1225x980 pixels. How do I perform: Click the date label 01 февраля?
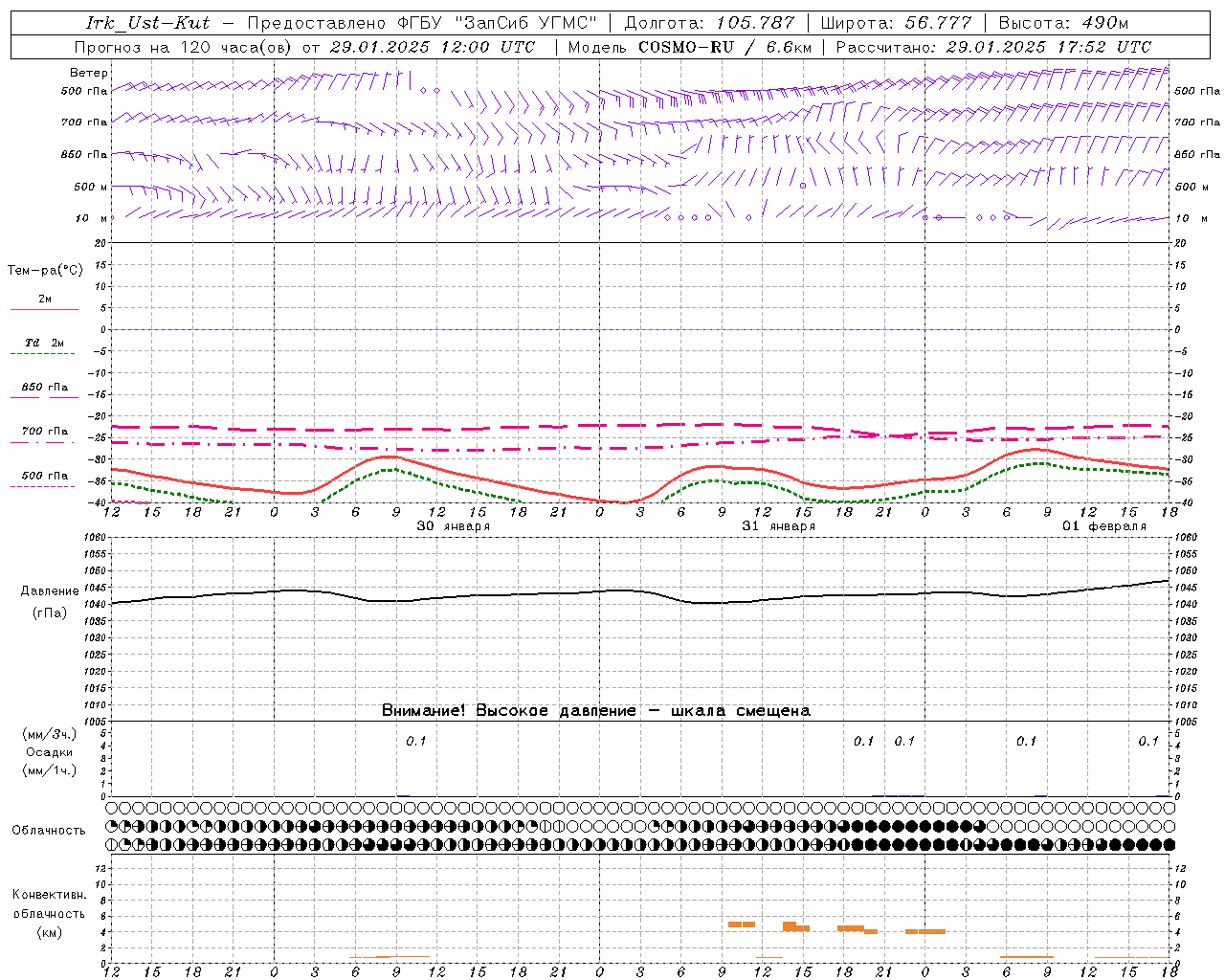(1104, 526)
